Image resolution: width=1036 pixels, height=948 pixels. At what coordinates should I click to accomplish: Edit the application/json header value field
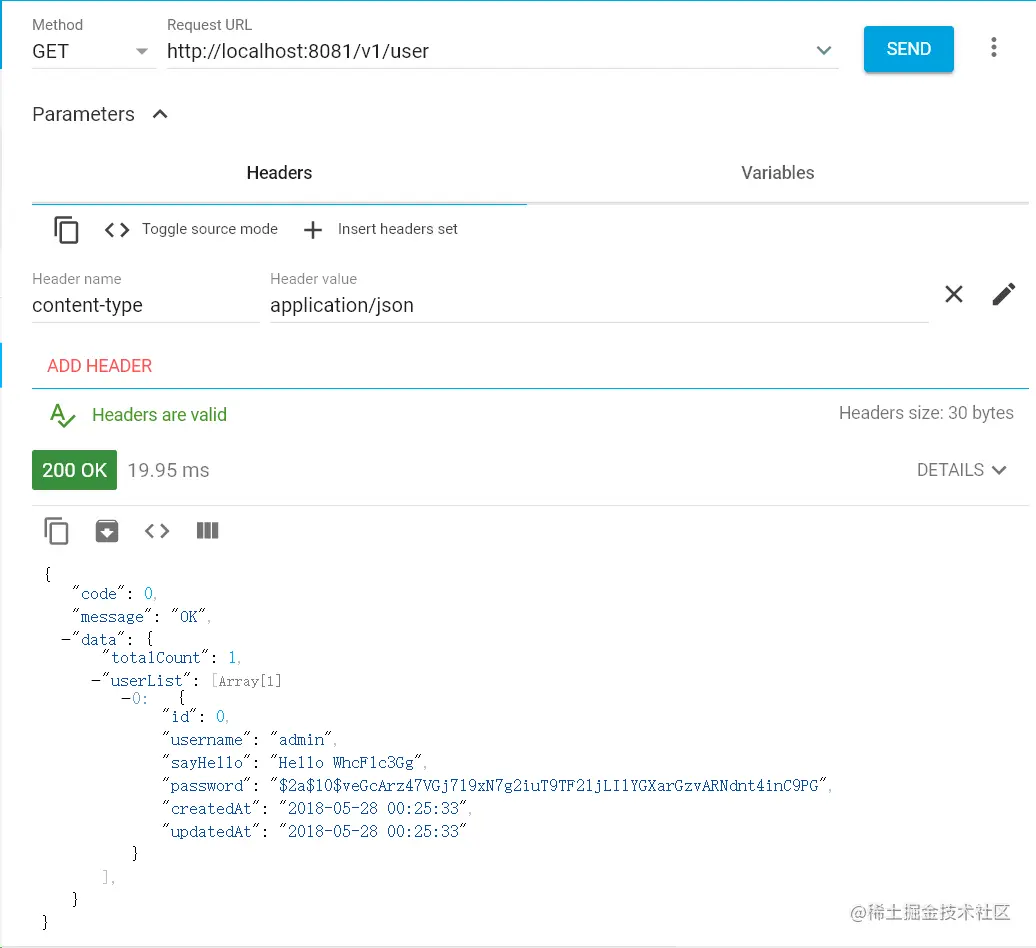pos(599,305)
